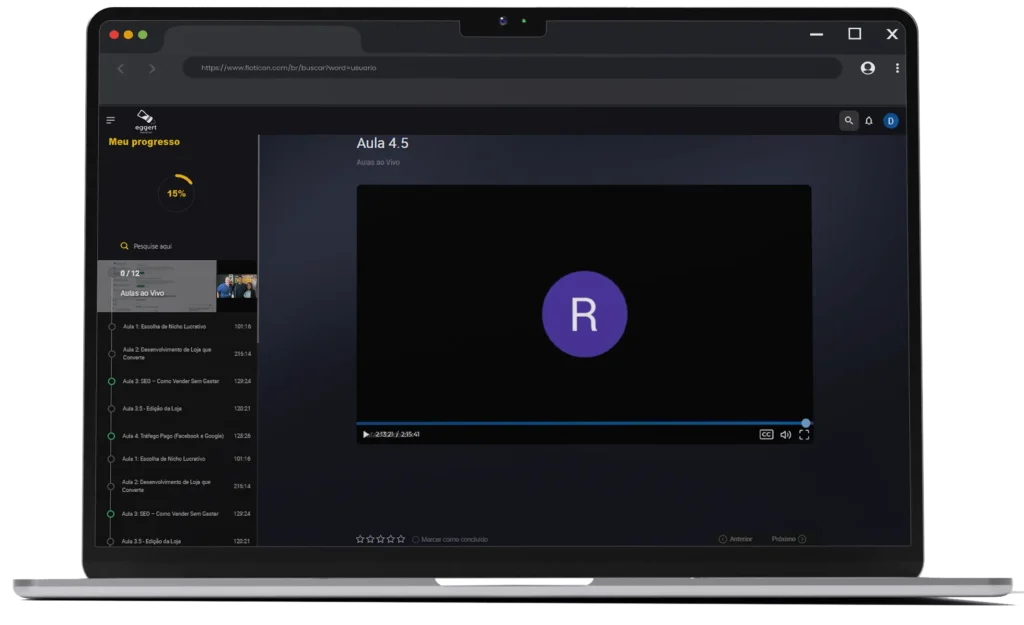Open notifications bell
Image resolution: width=1024 pixels, height=625 pixels.
869,121
